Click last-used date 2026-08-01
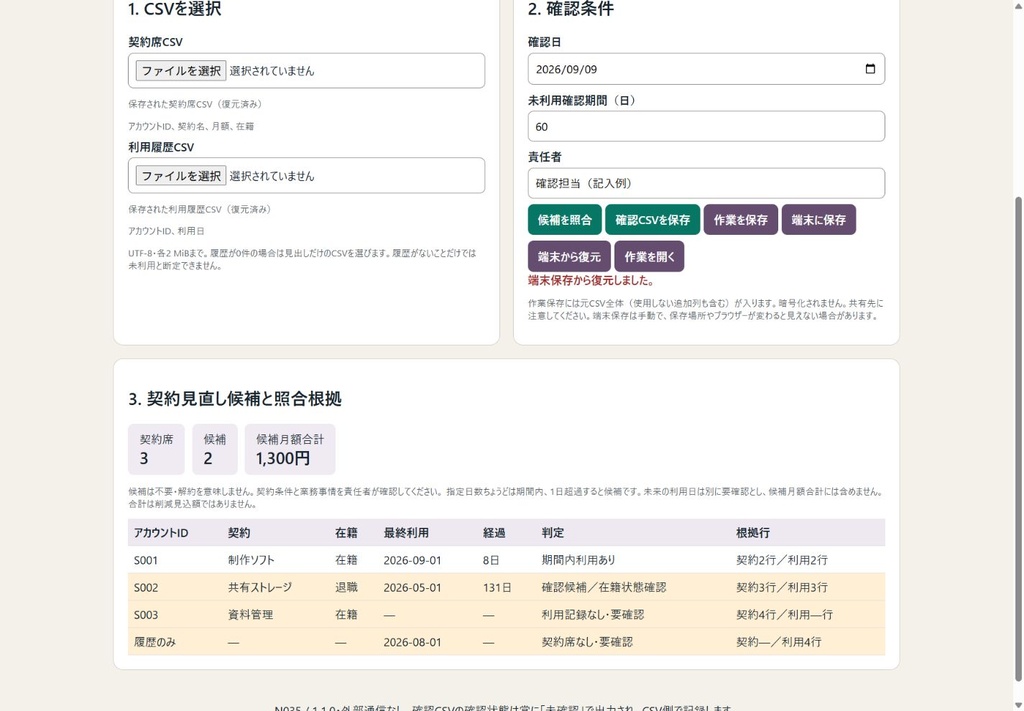This screenshot has height=711, width=1024. click(x=412, y=642)
